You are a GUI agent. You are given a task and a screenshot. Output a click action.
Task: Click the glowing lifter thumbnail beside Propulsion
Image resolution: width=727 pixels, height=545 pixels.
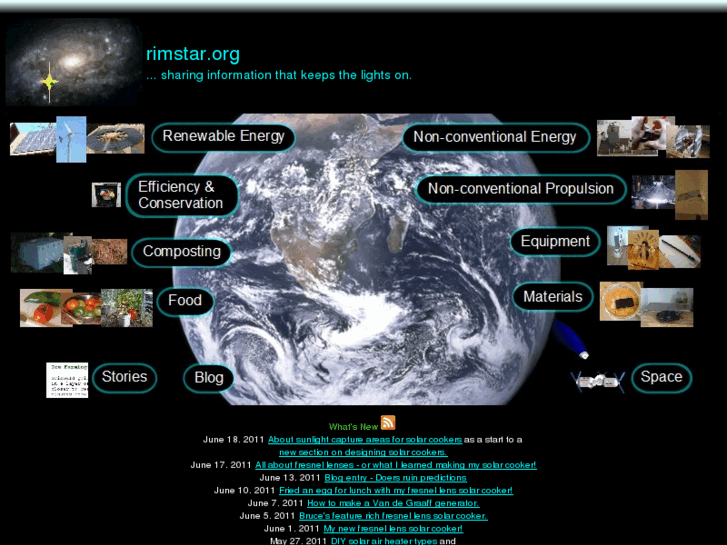click(x=653, y=192)
